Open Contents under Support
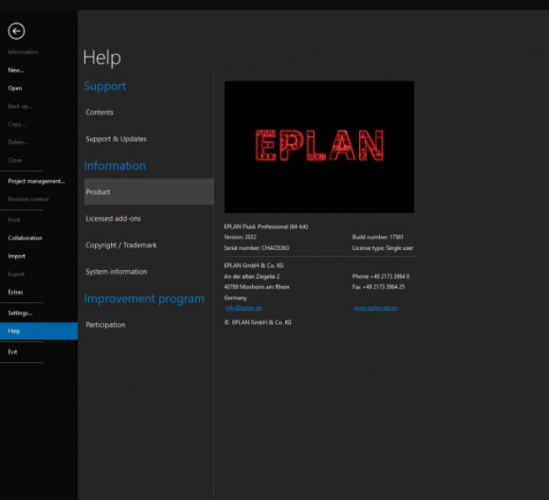This screenshot has width=549, height=500. coord(99,112)
